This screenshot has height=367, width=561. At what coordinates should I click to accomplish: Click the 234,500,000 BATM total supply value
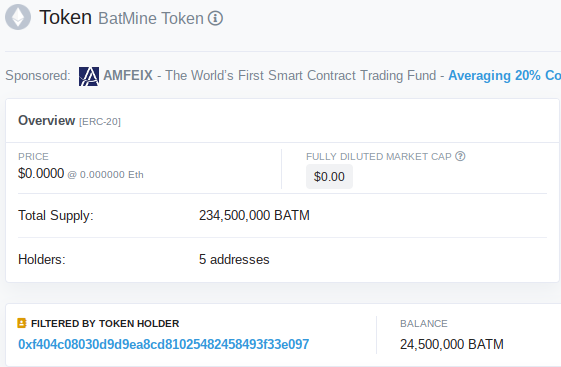254,215
